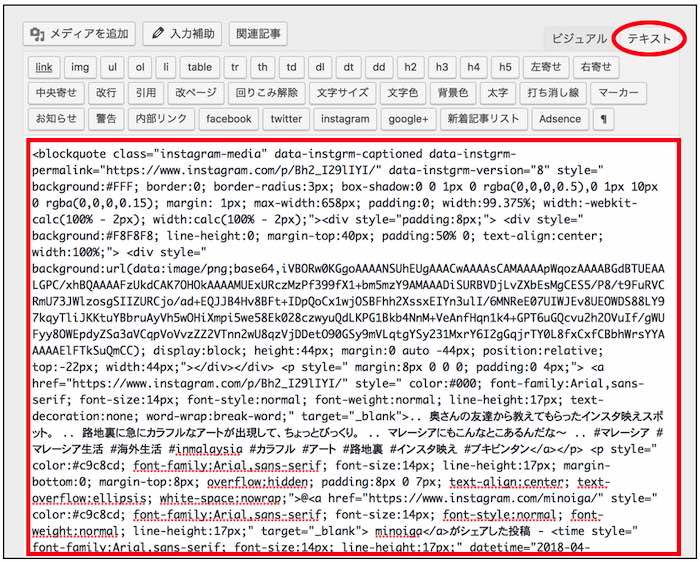This screenshot has height=562, width=700.
Task: Click the instagram embed button
Action: (x=345, y=119)
